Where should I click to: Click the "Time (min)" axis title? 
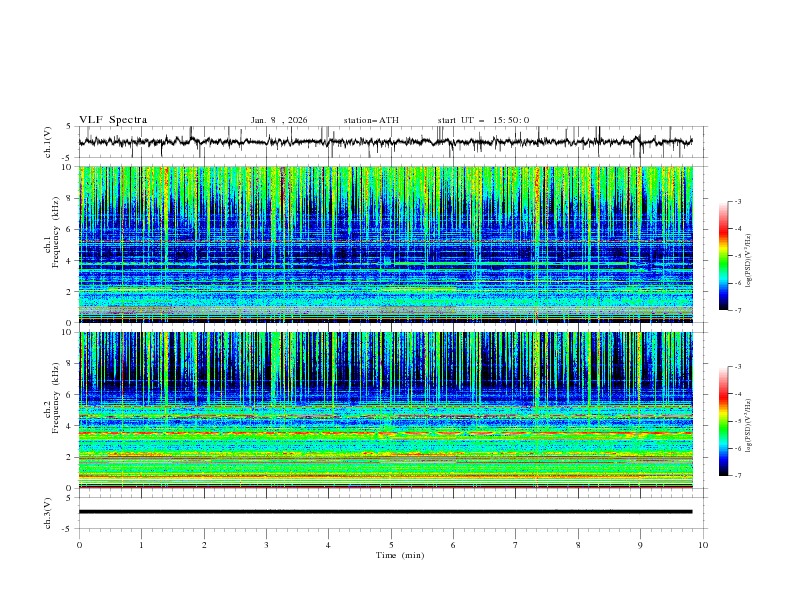click(x=400, y=555)
